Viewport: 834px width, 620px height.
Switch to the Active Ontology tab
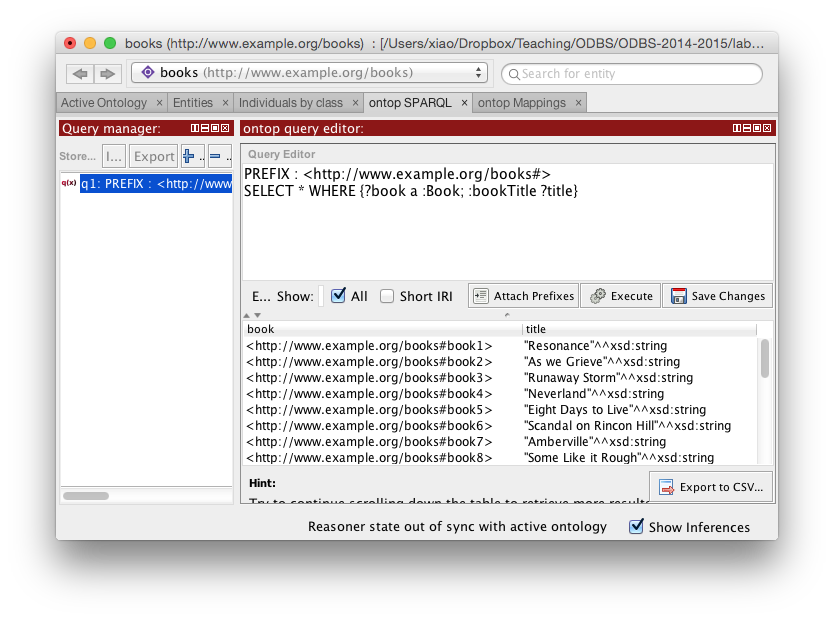coord(104,103)
